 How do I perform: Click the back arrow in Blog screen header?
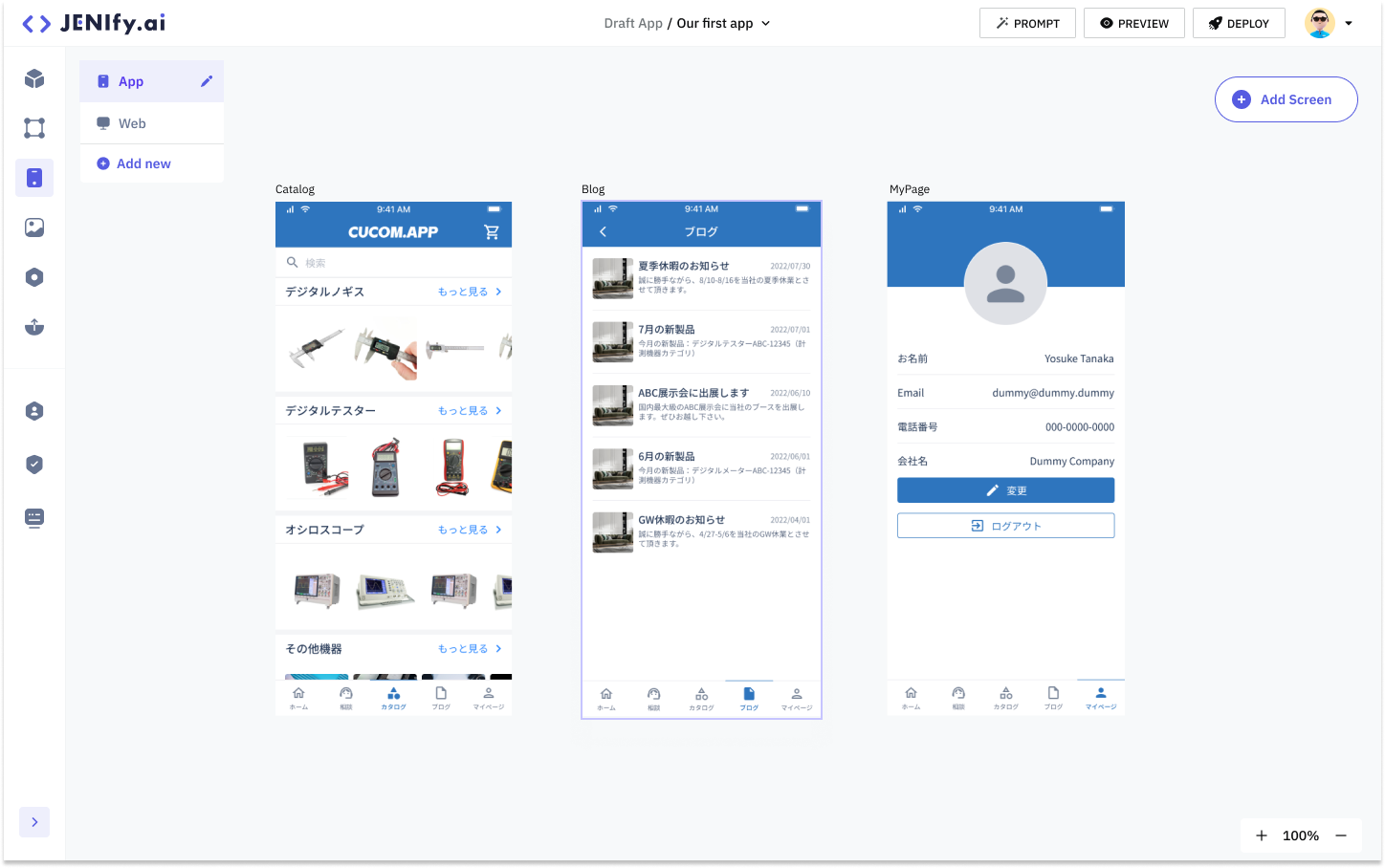point(603,231)
